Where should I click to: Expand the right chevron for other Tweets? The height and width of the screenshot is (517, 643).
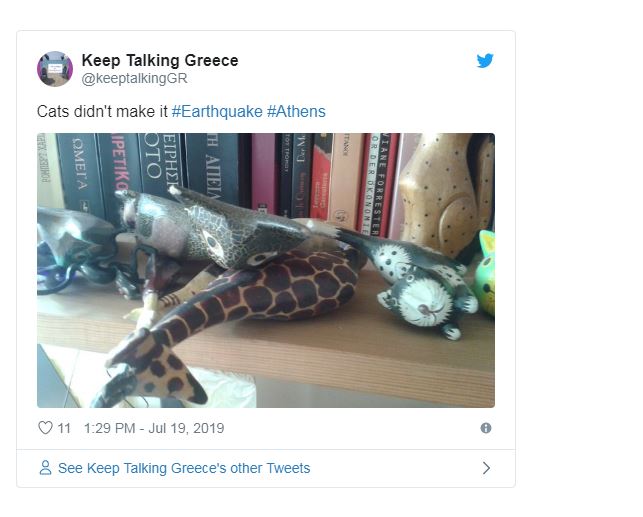[x=486, y=468]
